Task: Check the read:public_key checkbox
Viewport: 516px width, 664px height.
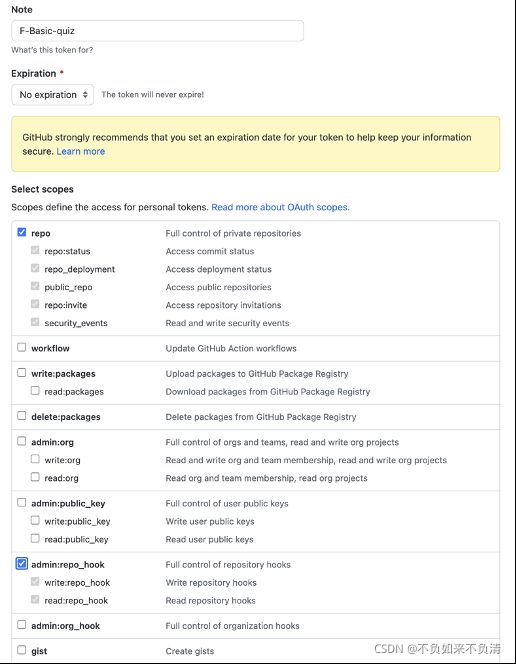Action: (35, 538)
